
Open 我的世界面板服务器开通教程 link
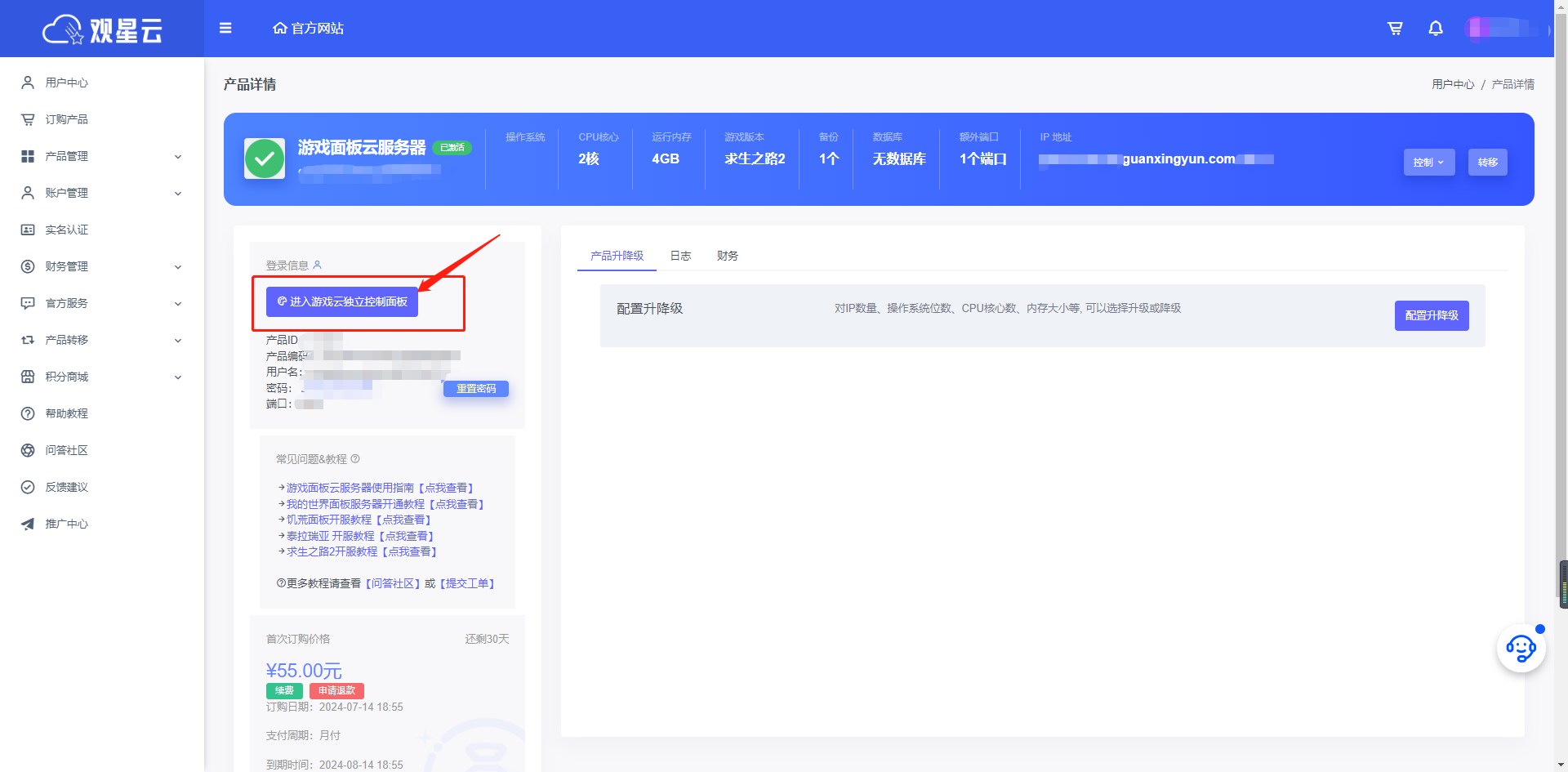tap(385, 504)
